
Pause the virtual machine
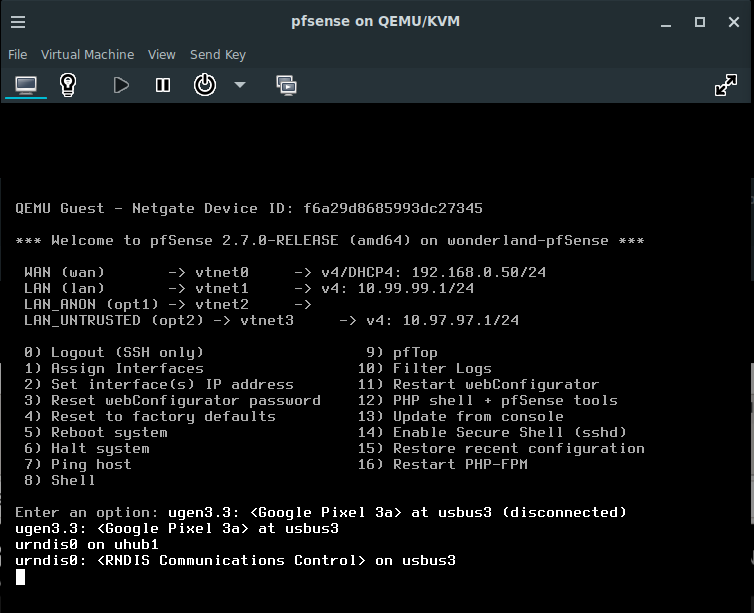coord(163,85)
